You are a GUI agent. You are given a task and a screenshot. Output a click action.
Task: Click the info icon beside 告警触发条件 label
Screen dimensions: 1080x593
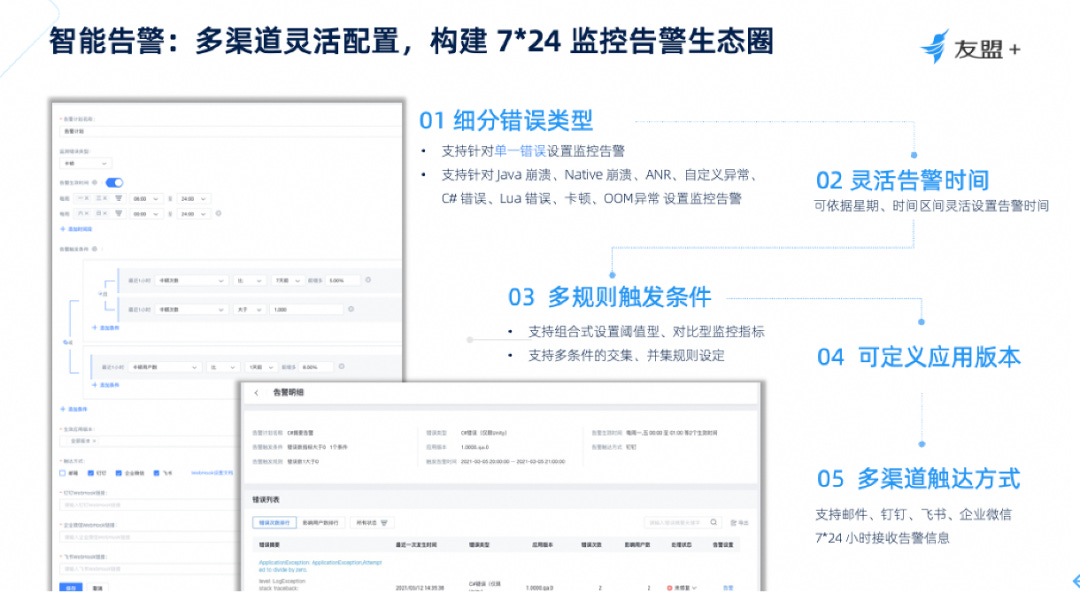click(x=94, y=249)
